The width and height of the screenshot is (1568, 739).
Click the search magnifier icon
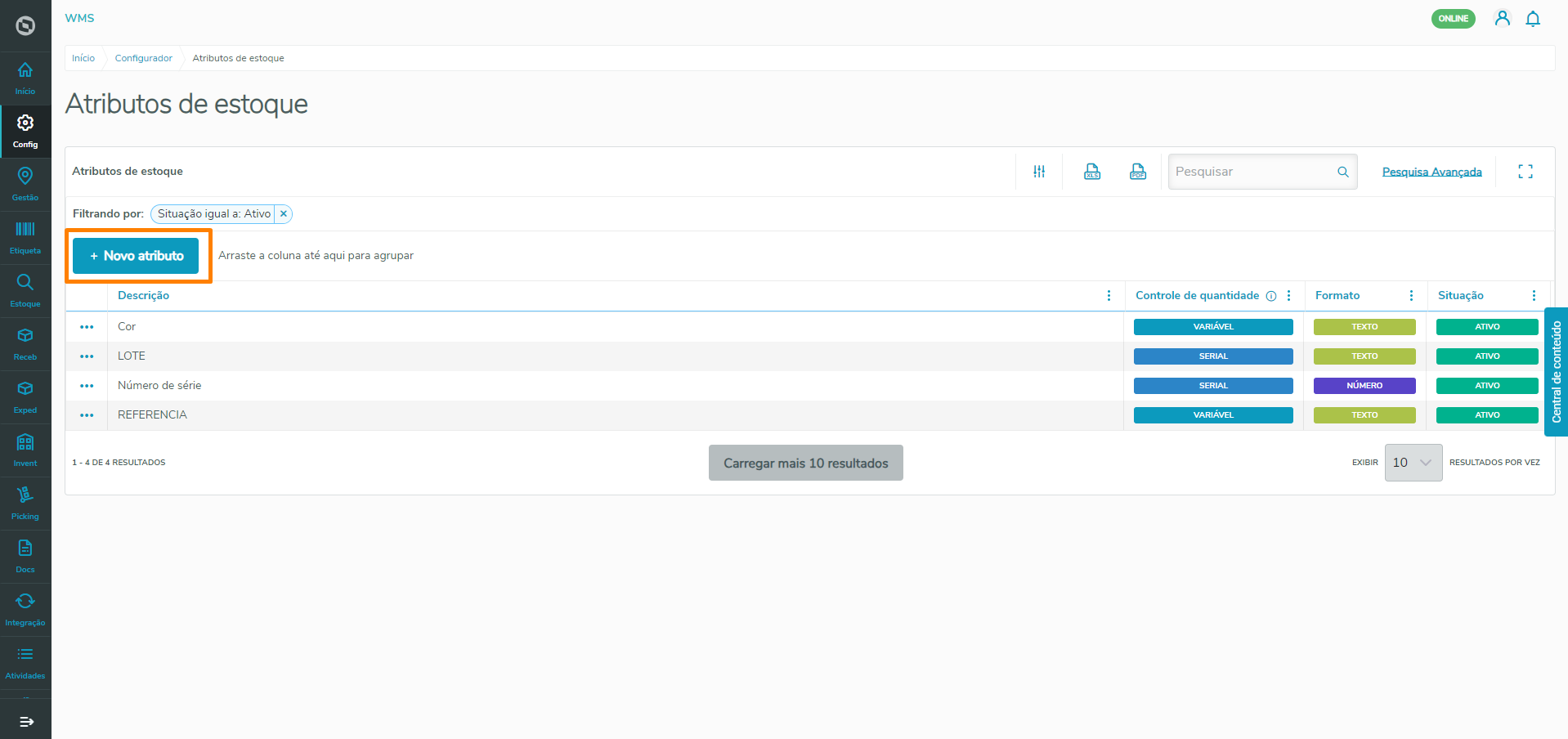pos(1343,172)
